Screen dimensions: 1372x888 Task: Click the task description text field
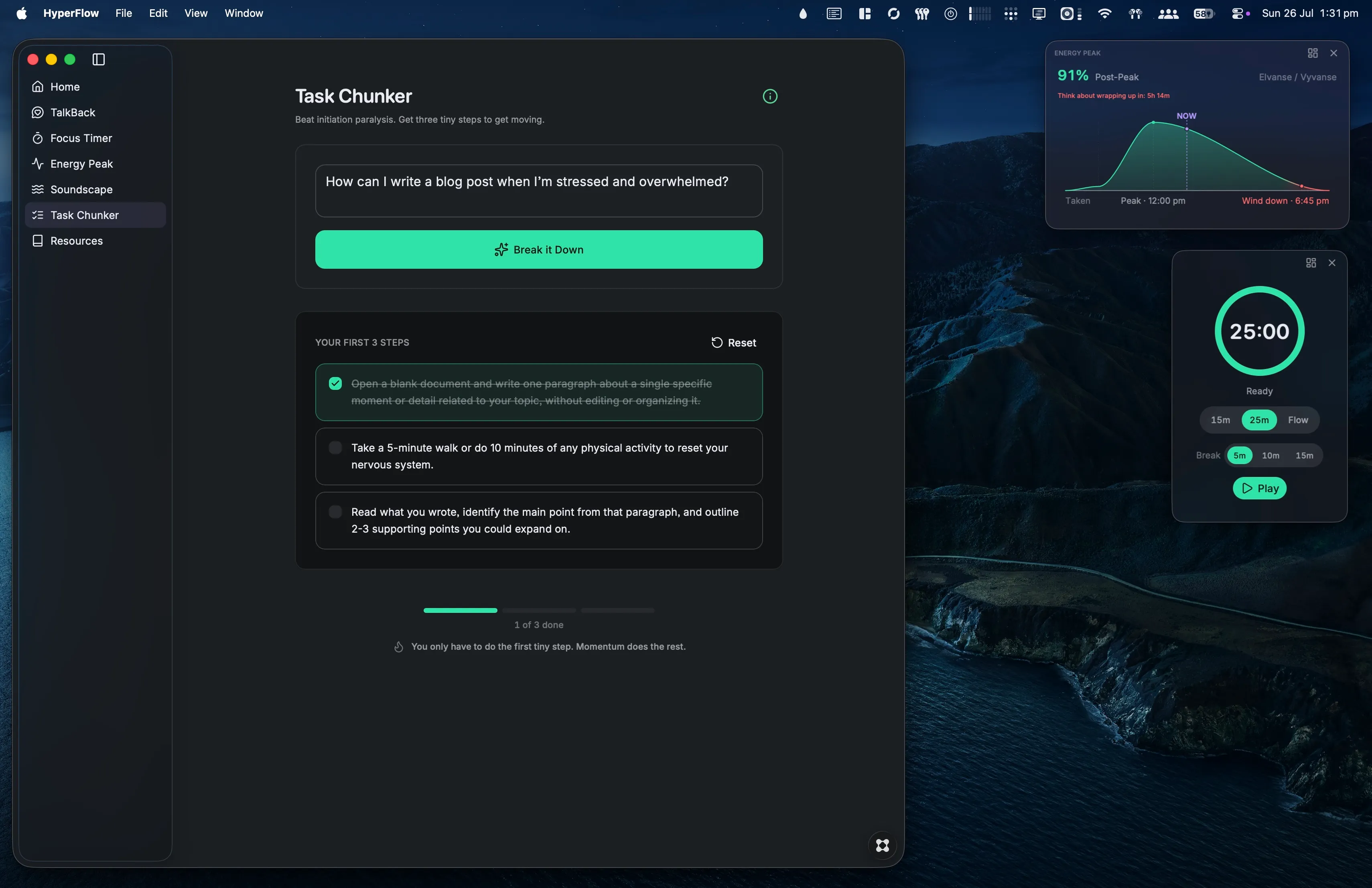point(538,191)
